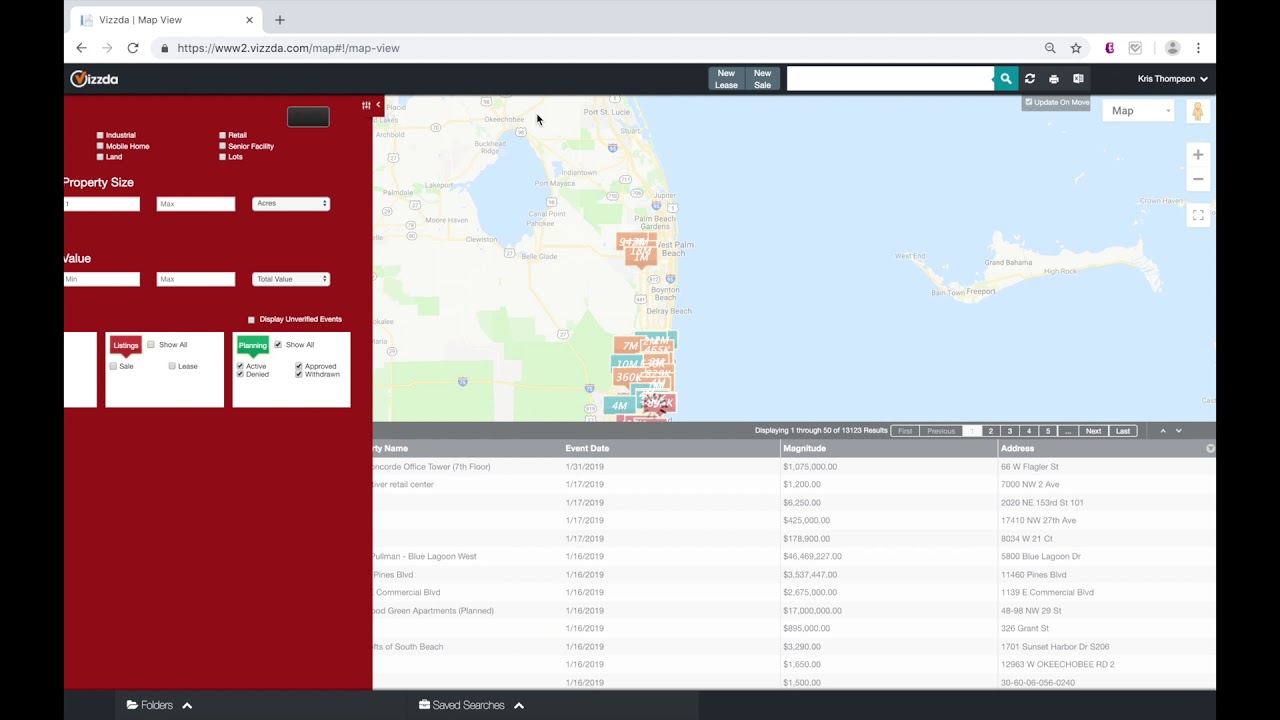Screen dimensions: 1280x720
Task: Uncheck the Withdrawn planning checkbox
Action: click(x=299, y=374)
